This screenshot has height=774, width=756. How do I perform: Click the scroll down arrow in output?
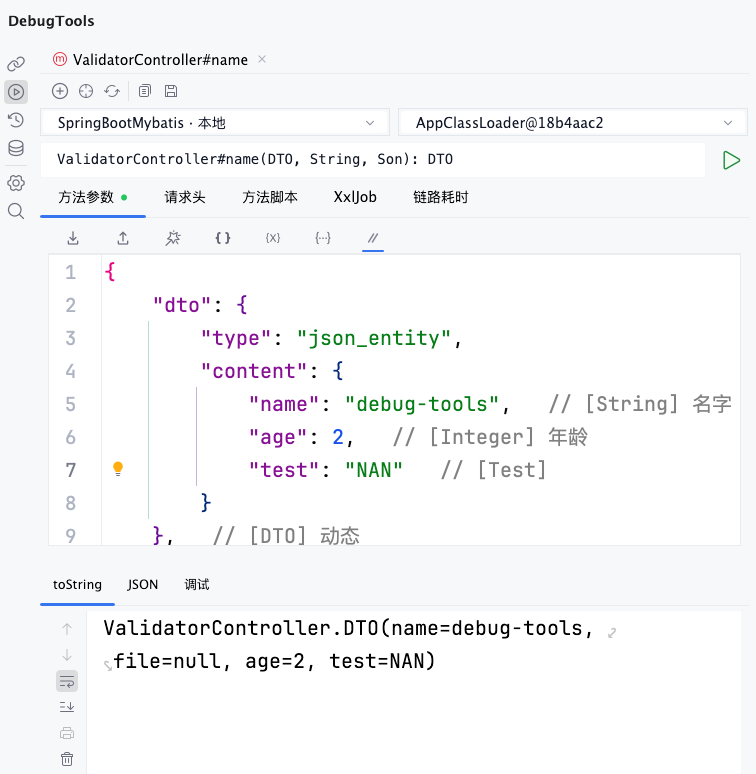67,655
